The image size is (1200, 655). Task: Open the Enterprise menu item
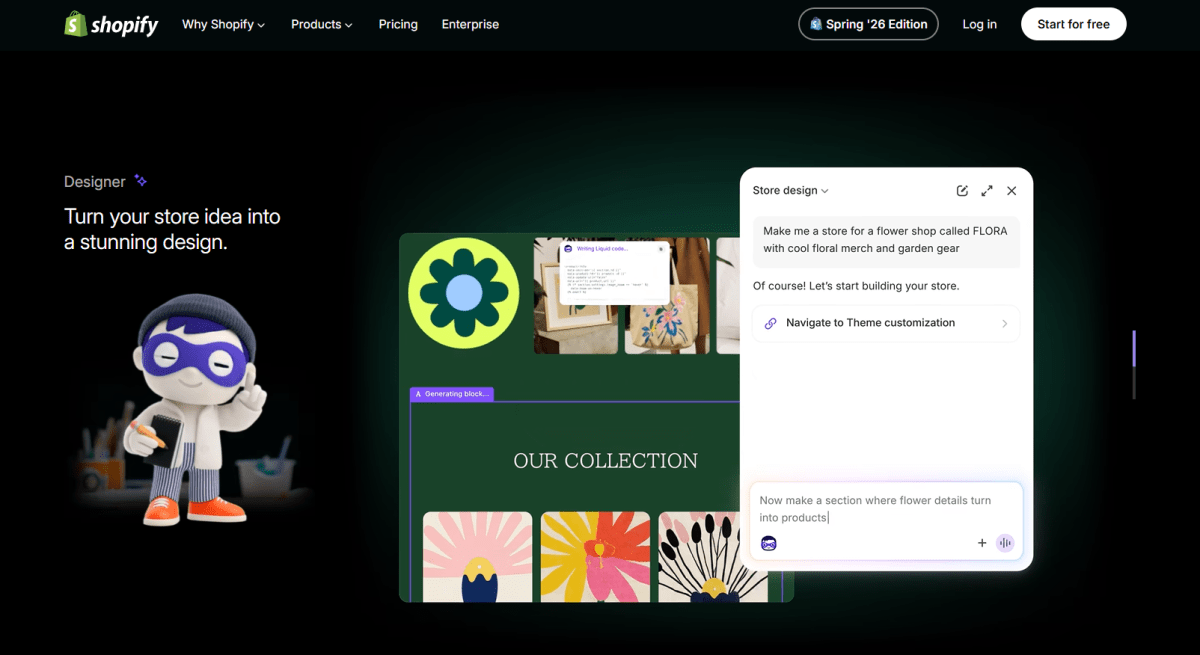[470, 24]
